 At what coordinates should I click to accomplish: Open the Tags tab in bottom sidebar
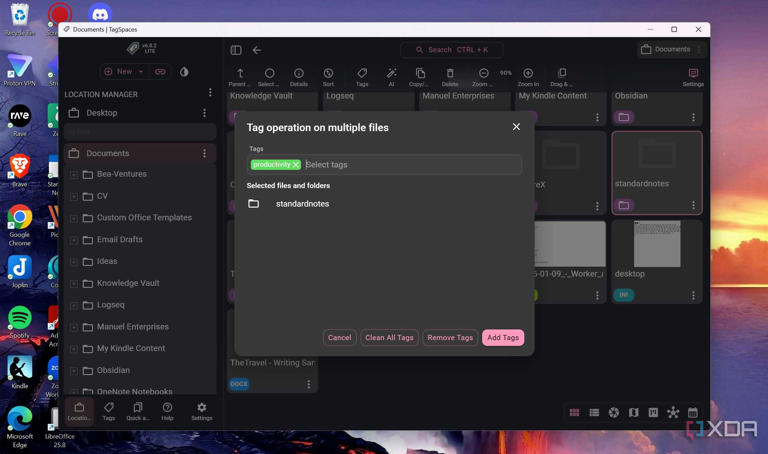pyautogui.click(x=109, y=411)
